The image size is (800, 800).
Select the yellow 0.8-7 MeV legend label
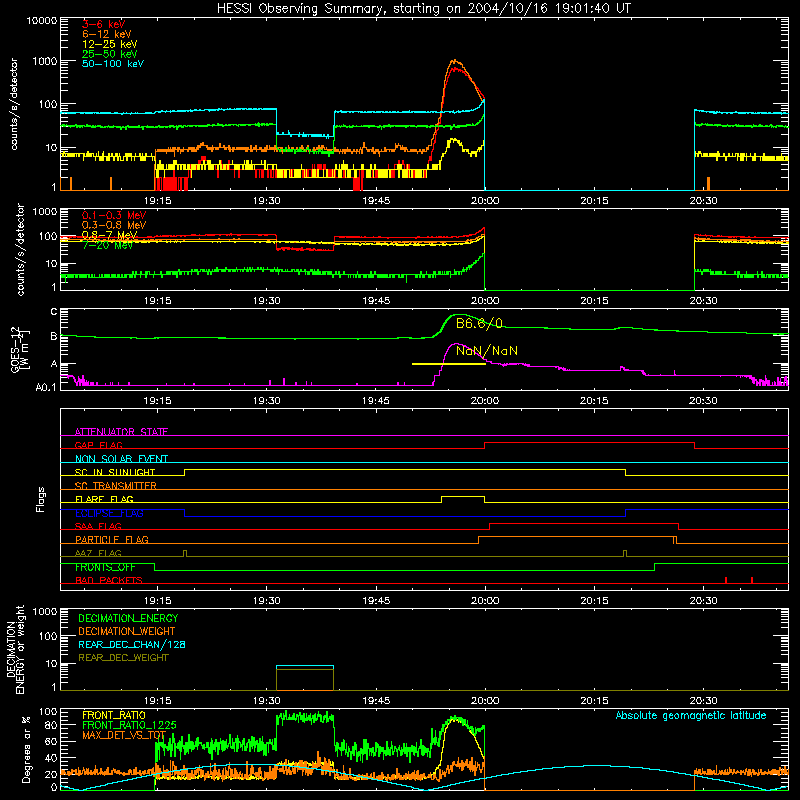(109, 235)
